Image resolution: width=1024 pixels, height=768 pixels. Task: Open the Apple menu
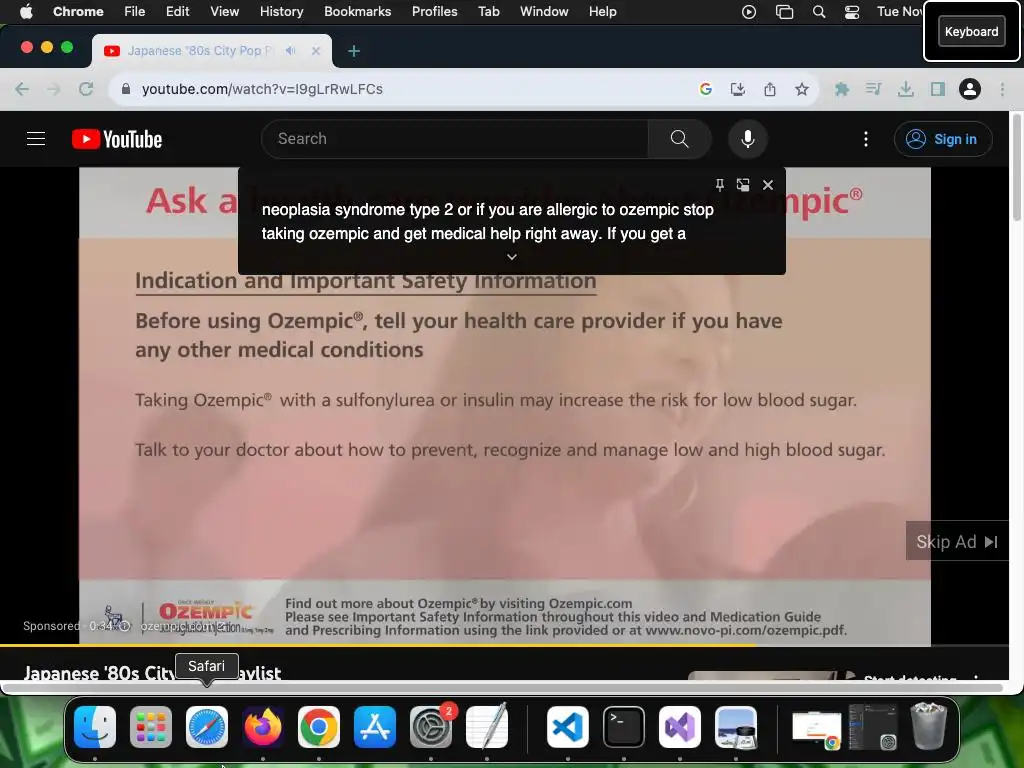26,11
